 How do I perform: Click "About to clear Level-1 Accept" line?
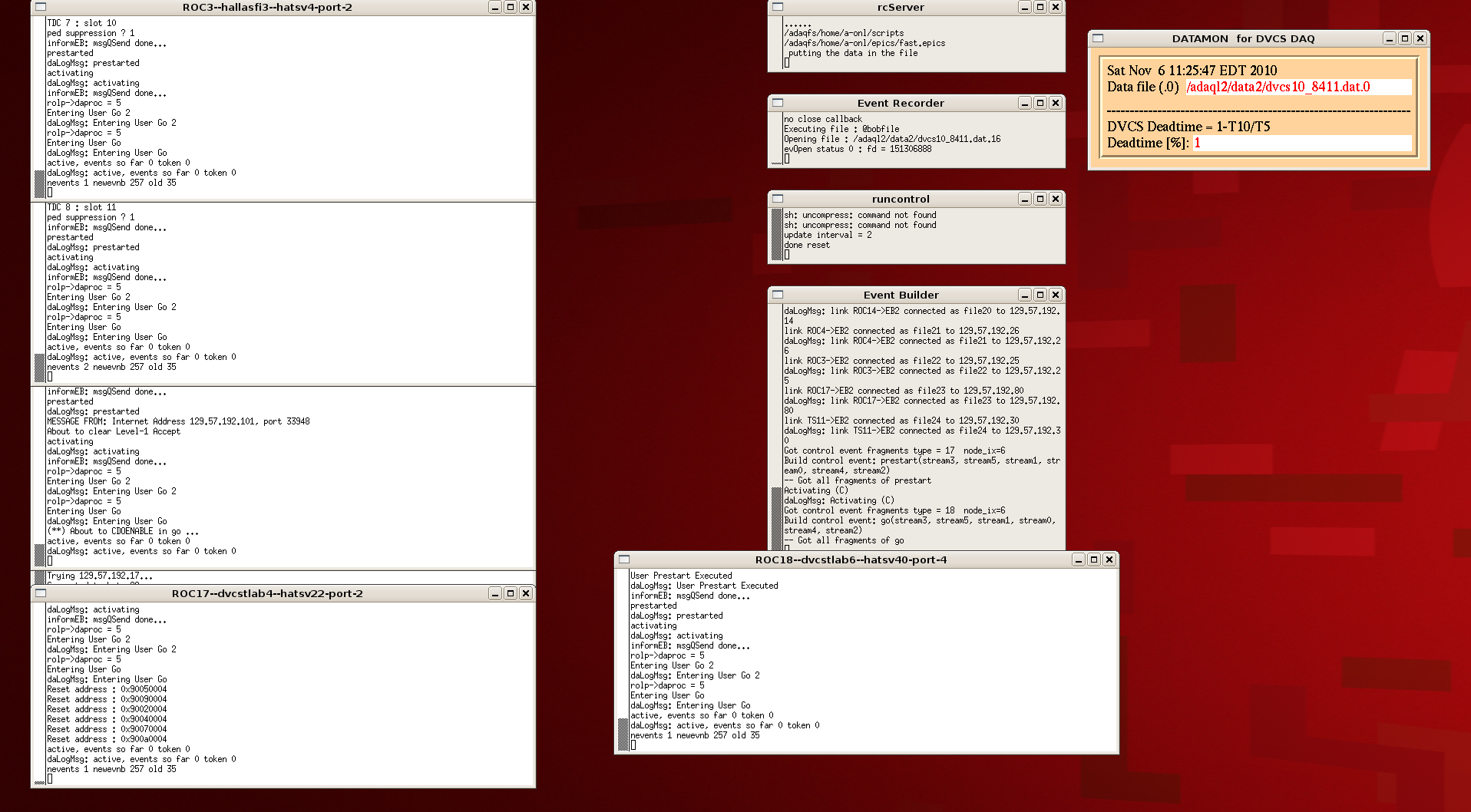click(114, 431)
